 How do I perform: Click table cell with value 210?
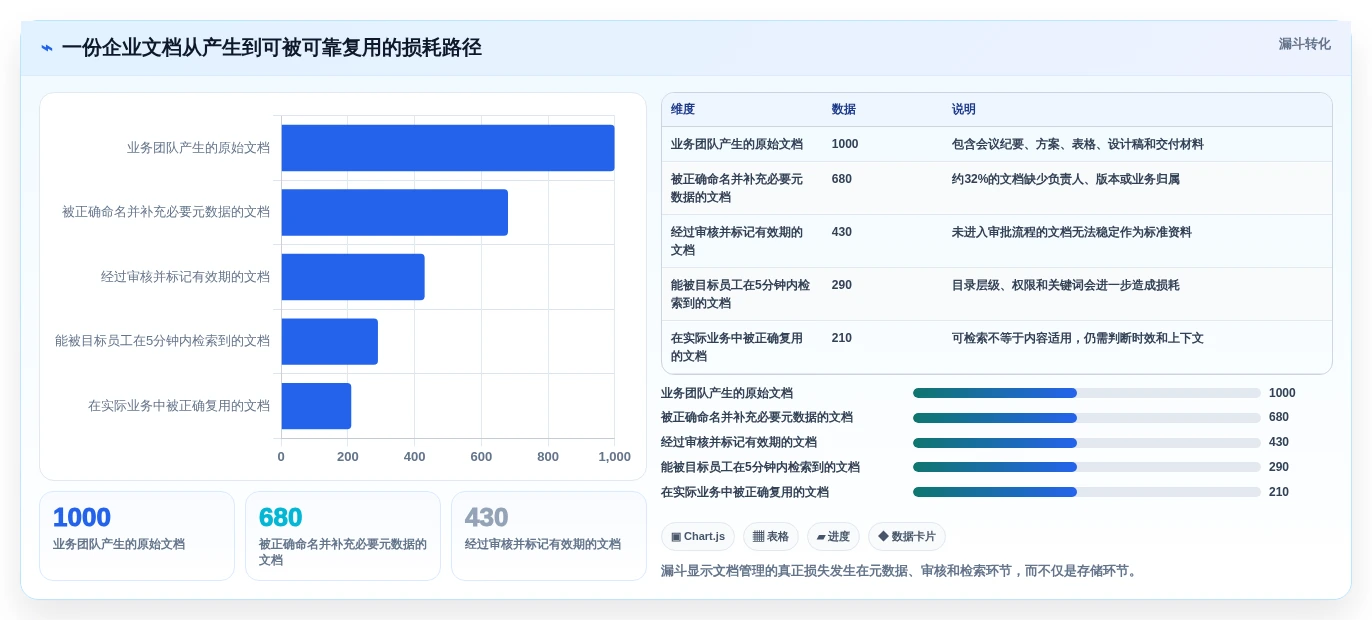click(842, 338)
